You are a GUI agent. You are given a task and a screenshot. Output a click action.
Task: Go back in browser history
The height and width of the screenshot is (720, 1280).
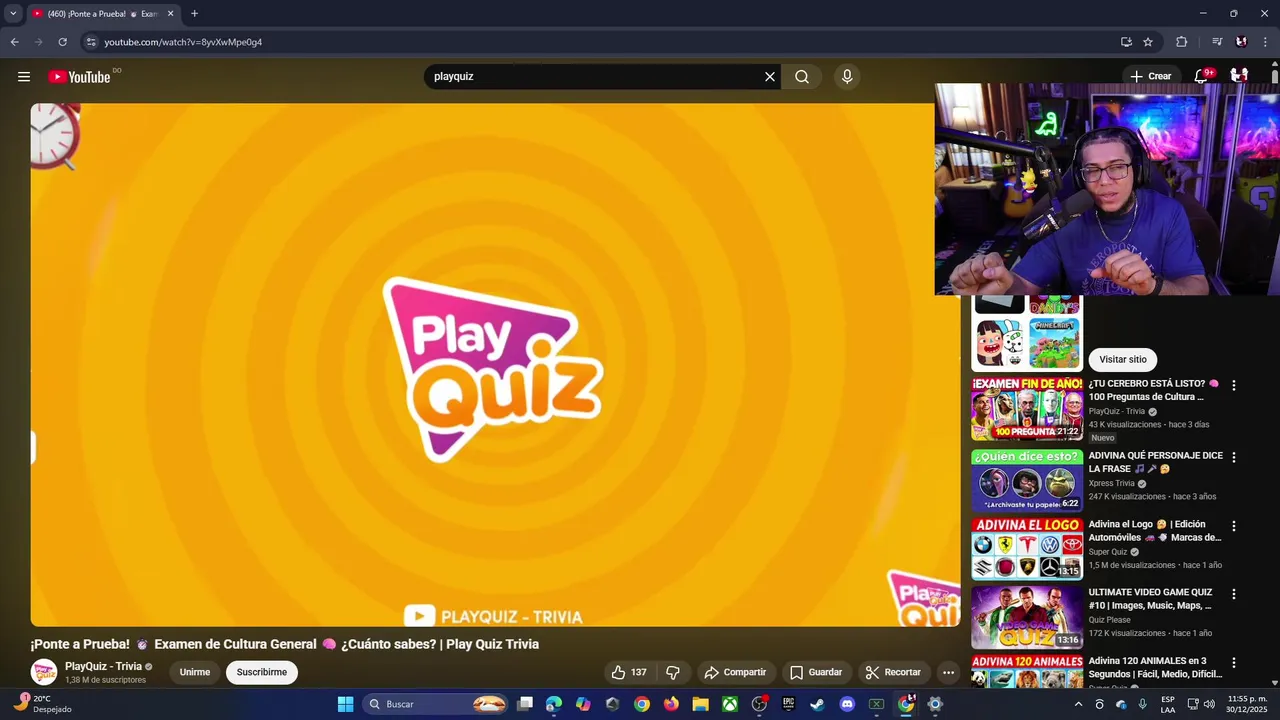pos(14,42)
